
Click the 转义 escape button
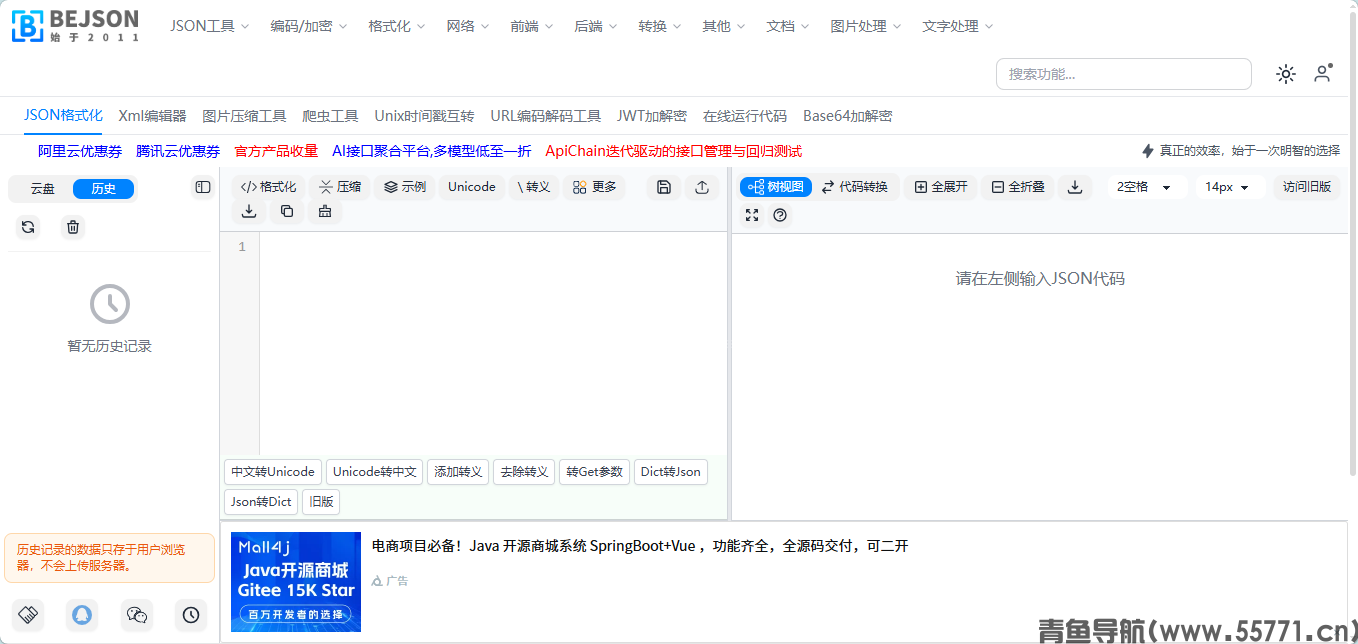534,187
